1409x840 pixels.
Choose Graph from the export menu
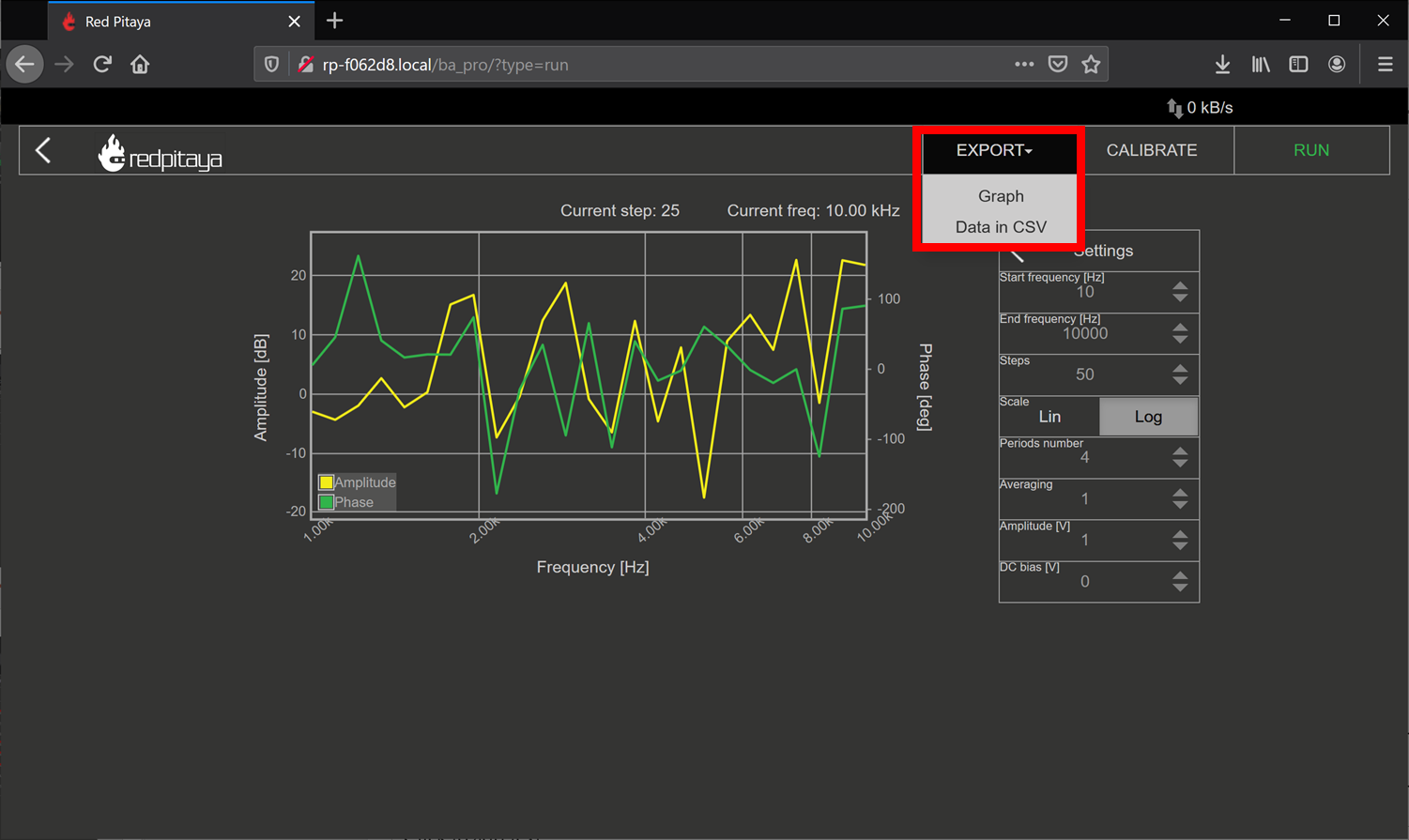[x=1001, y=196]
